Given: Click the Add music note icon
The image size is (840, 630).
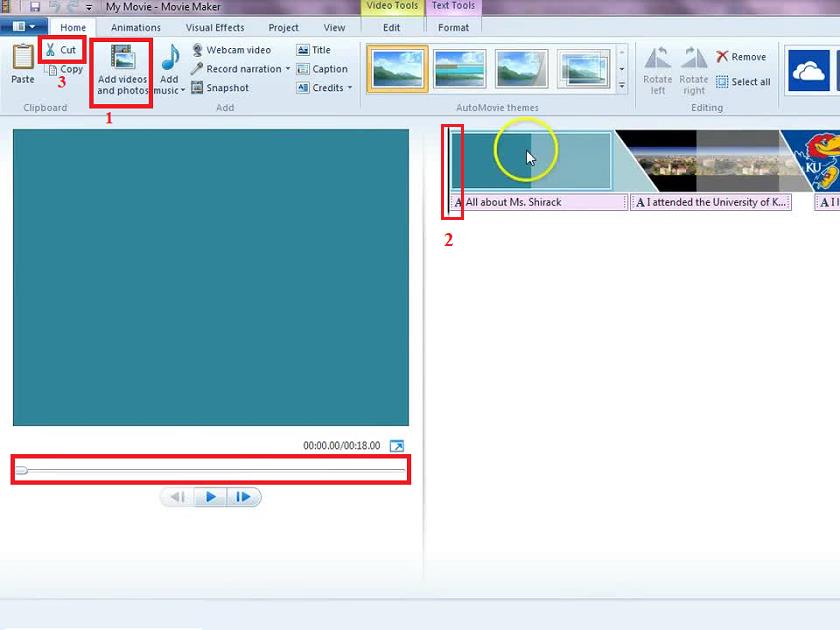Looking at the screenshot, I should (x=170, y=58).
